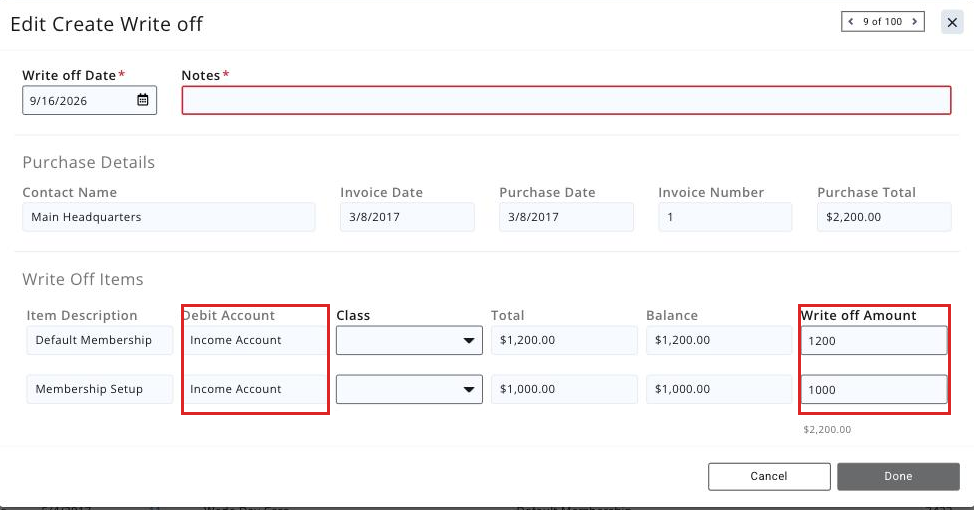Click the Cancel button
This screenshot has width=974, height=510.
(769, 476)
